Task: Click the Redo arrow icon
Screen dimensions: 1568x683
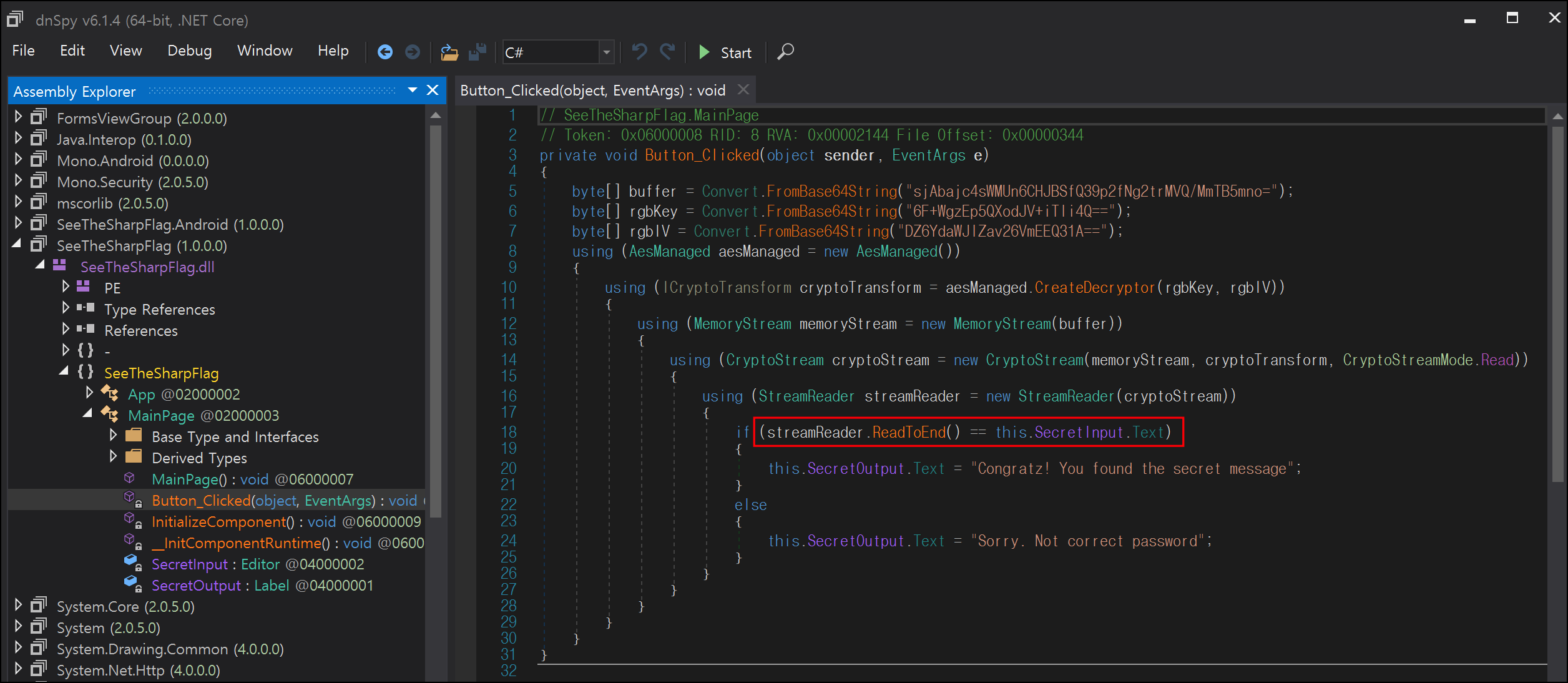Action: [667, 52]
